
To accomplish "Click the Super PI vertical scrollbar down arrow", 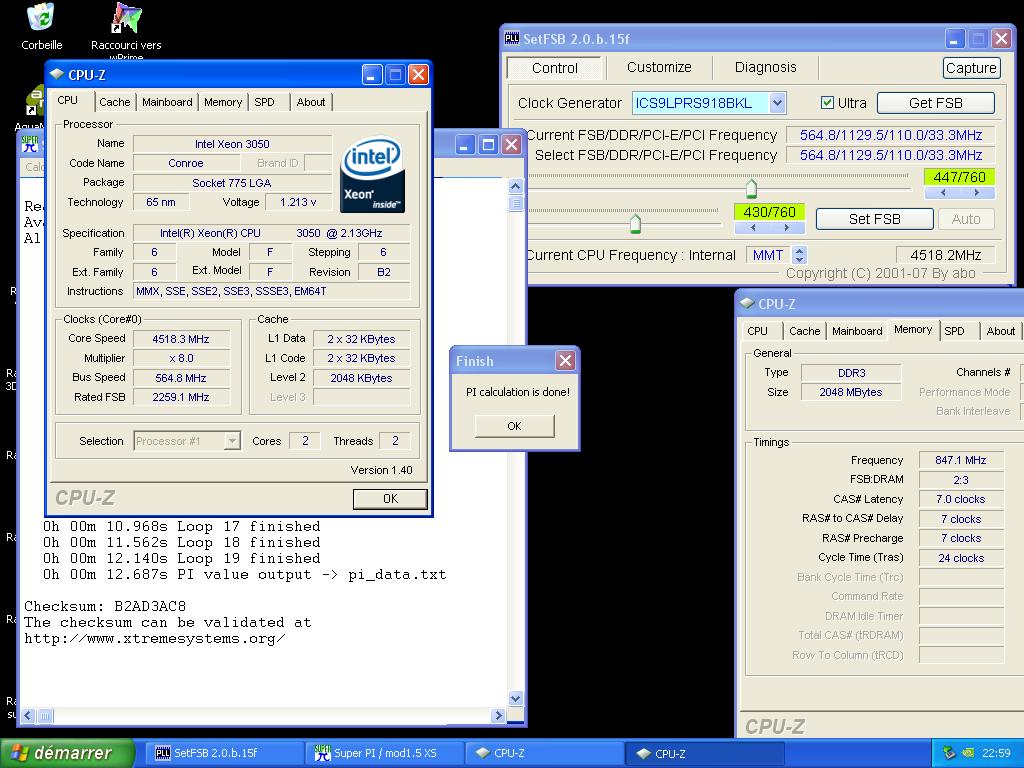I will 515,698.
